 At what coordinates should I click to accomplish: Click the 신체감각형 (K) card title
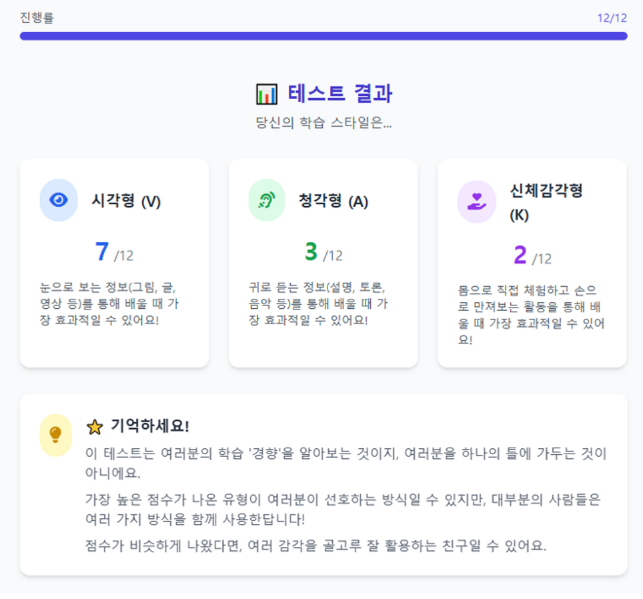[546, 201]
